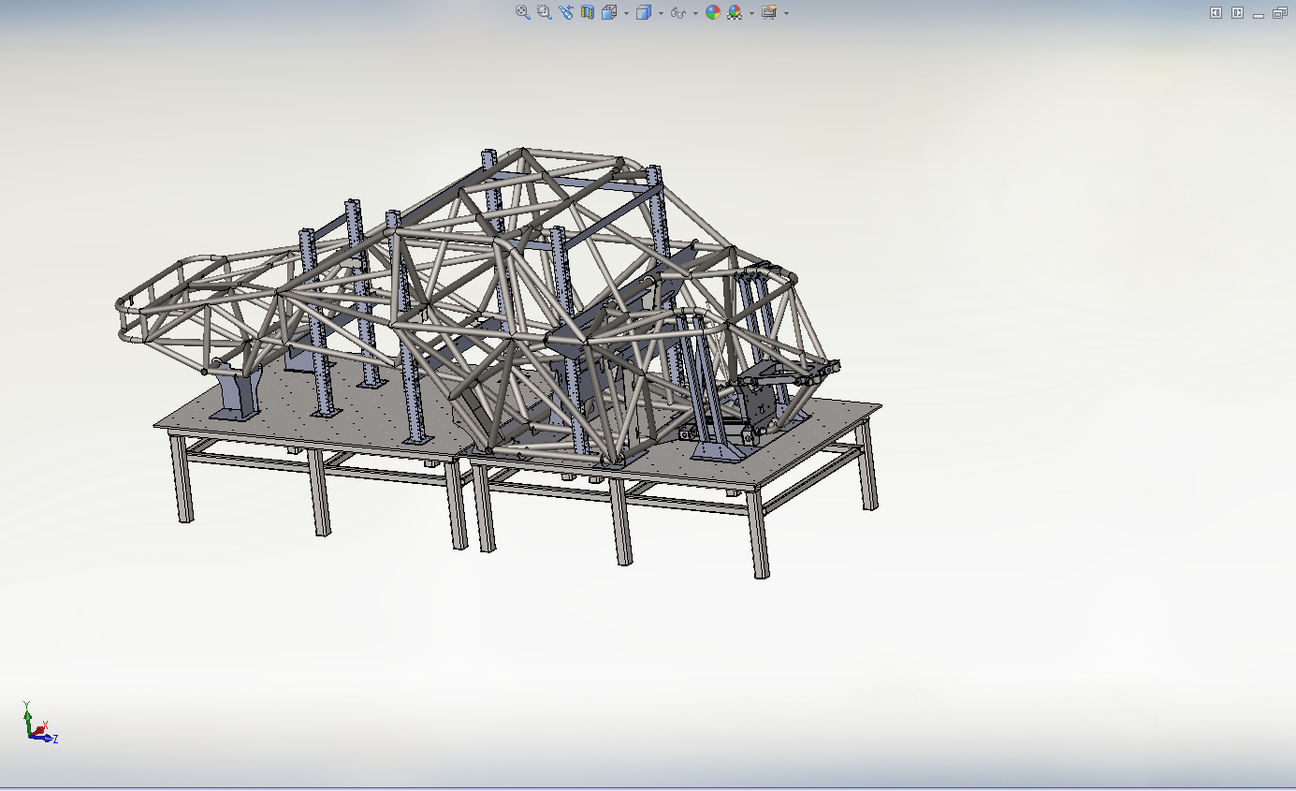Viewport: 1296px width, 791px height.
Task: Expand the View Settings dropdown arrow
Action: 786,14
